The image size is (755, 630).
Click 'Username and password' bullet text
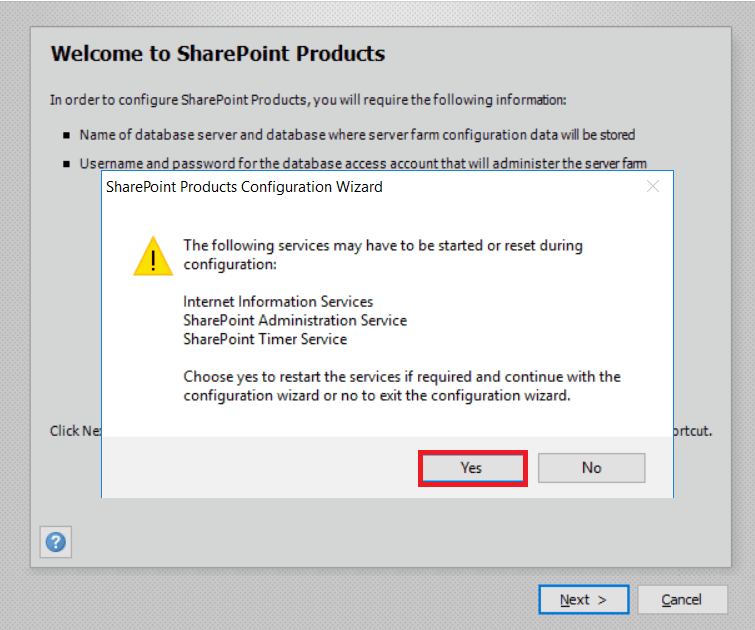(x=363, y=163)
